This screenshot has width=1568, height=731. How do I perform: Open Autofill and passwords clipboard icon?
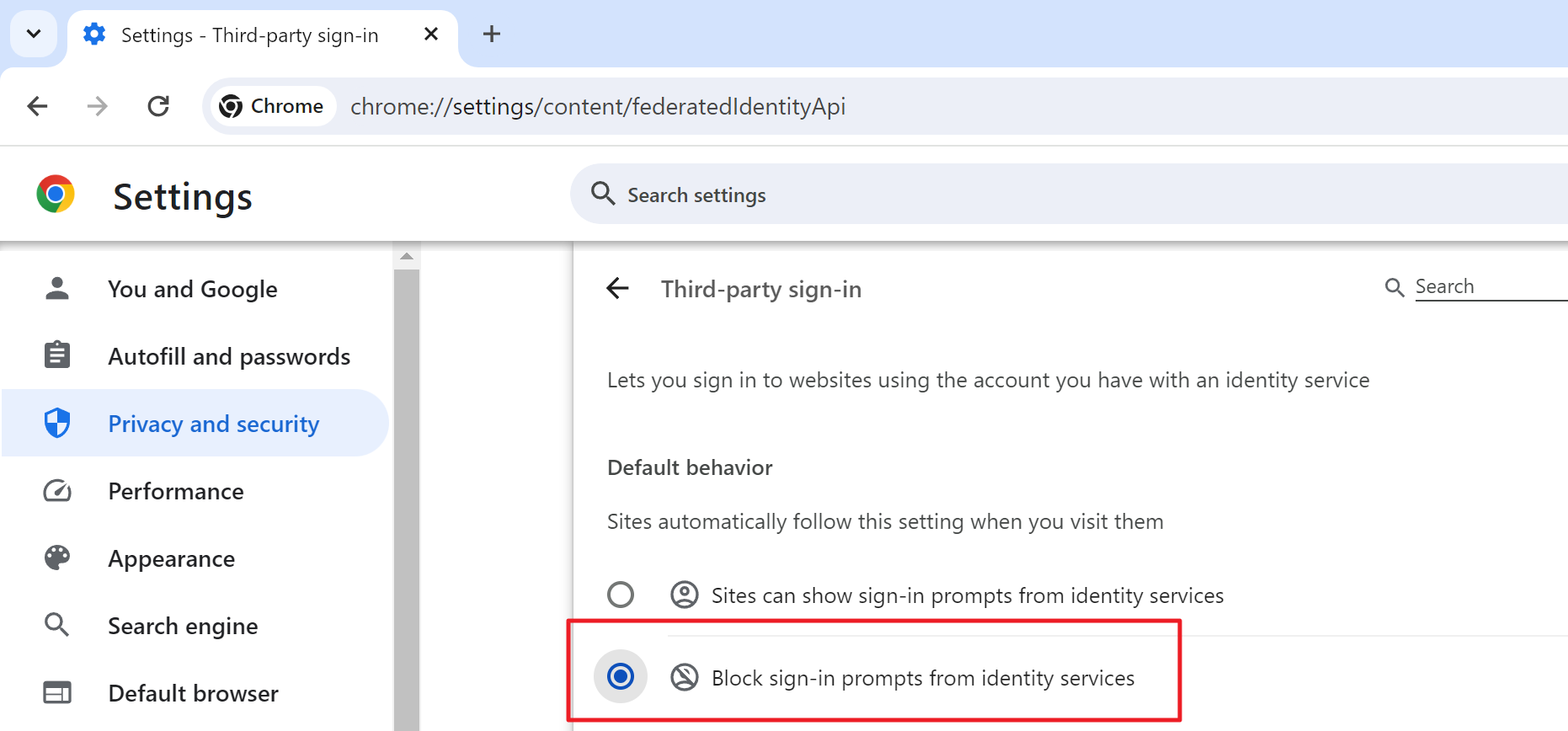[56, 355]
